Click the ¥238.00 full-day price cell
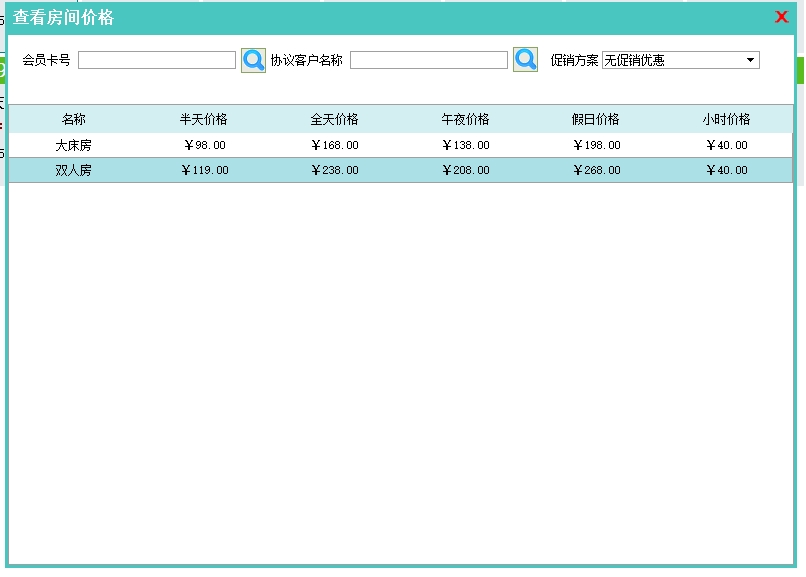 coord(334,170)
